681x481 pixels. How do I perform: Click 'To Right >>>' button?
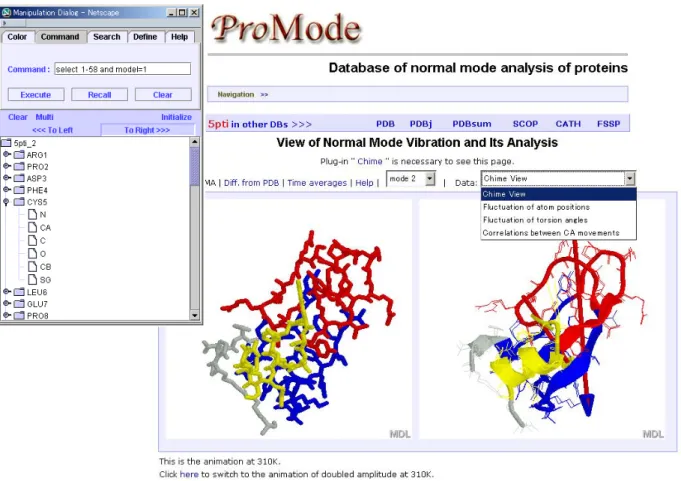147,130
